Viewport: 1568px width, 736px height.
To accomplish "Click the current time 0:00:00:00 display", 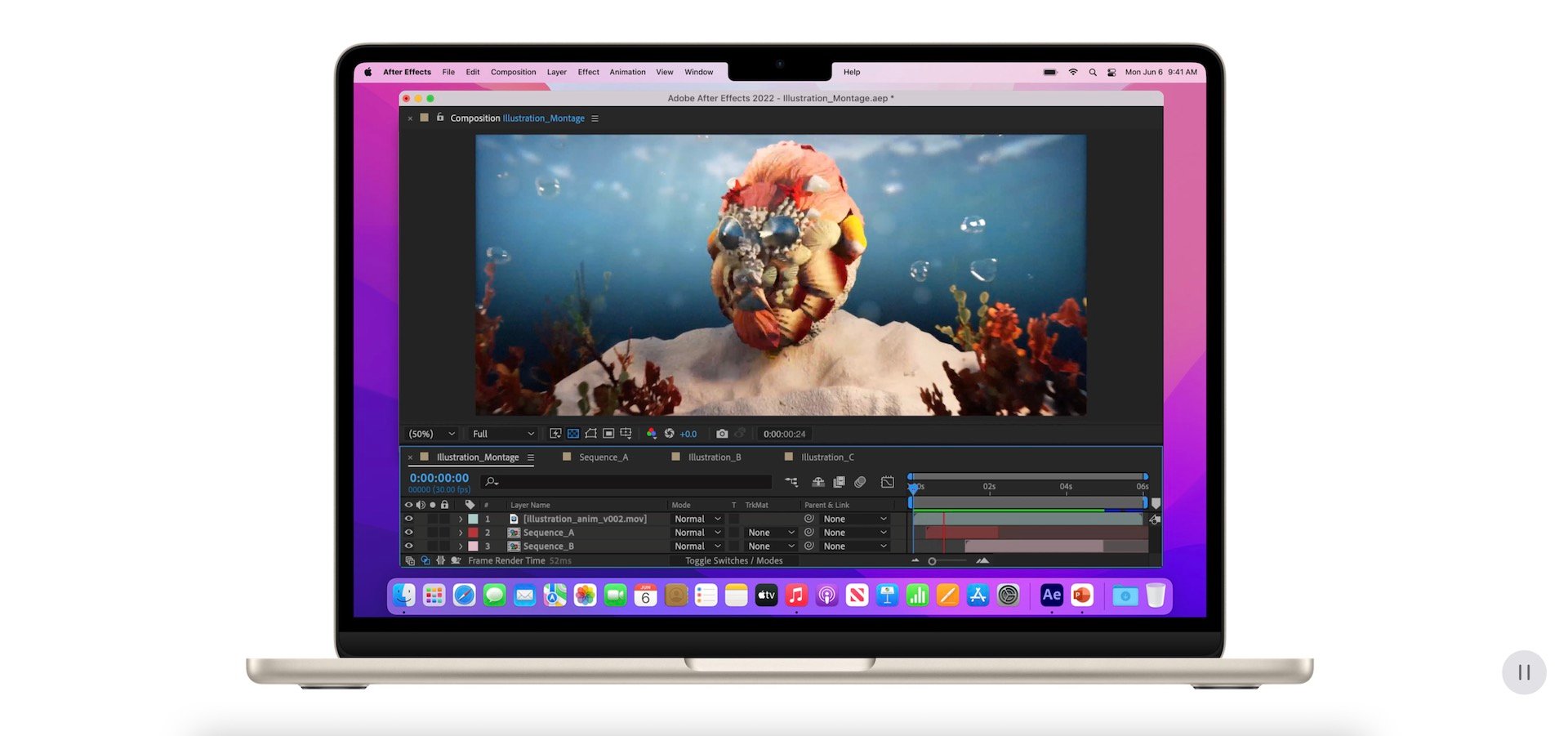I will pyautogui.click(x=439, y=478).
